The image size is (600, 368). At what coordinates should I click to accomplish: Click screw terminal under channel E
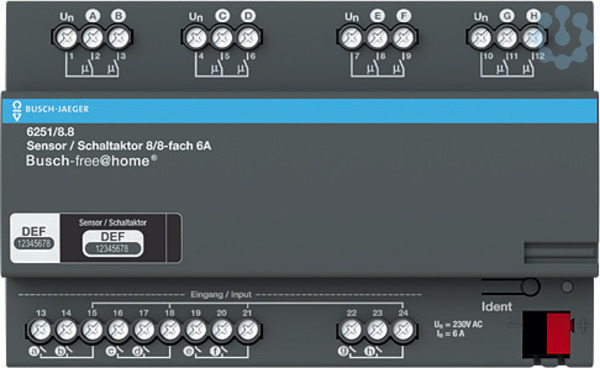click(x=378, y=38)
